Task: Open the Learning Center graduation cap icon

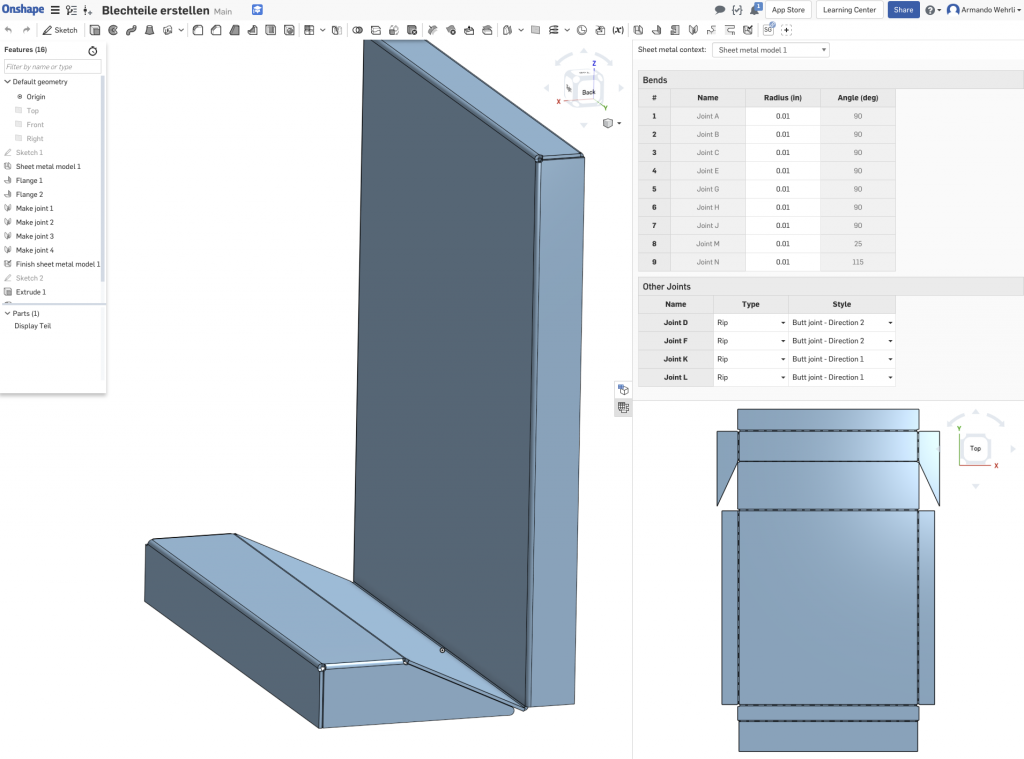Action: (x=257, y=10)
